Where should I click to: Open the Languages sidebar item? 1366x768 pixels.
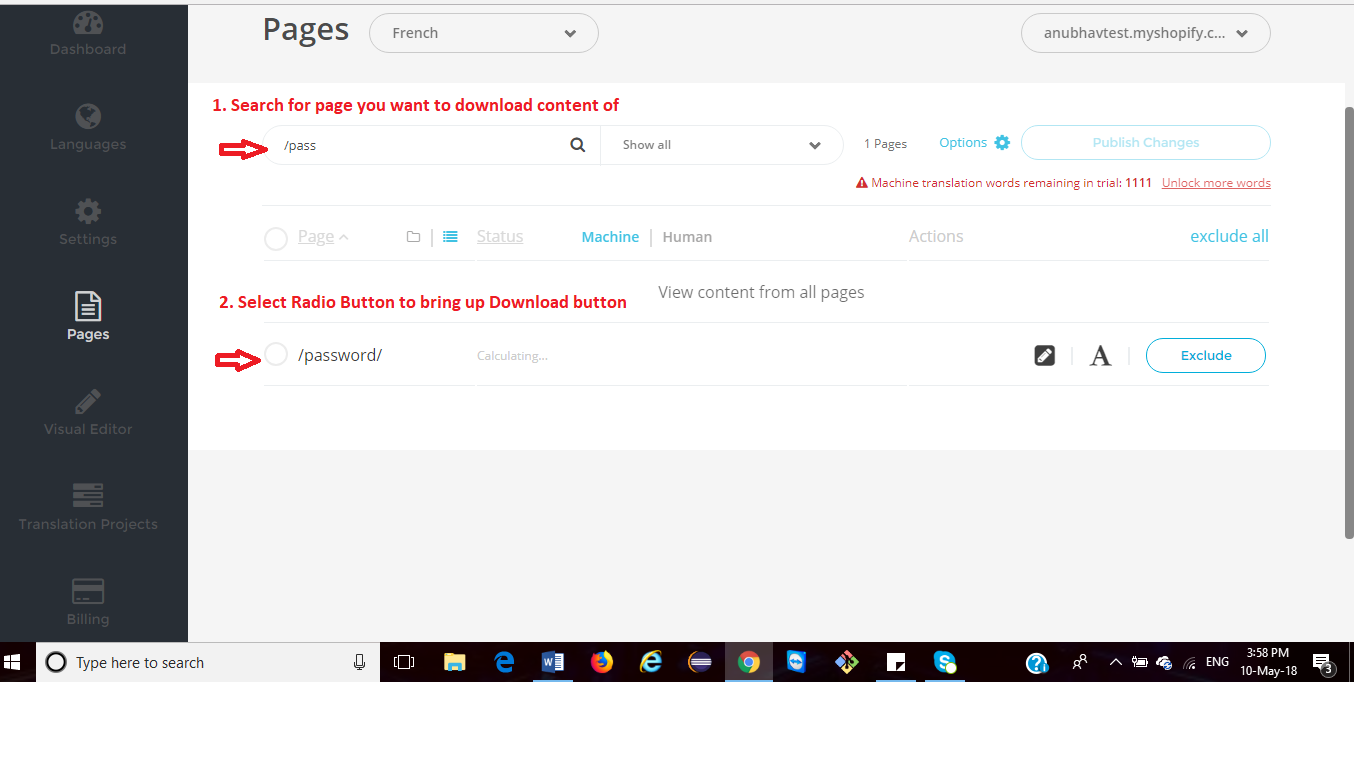coord(88,127)
